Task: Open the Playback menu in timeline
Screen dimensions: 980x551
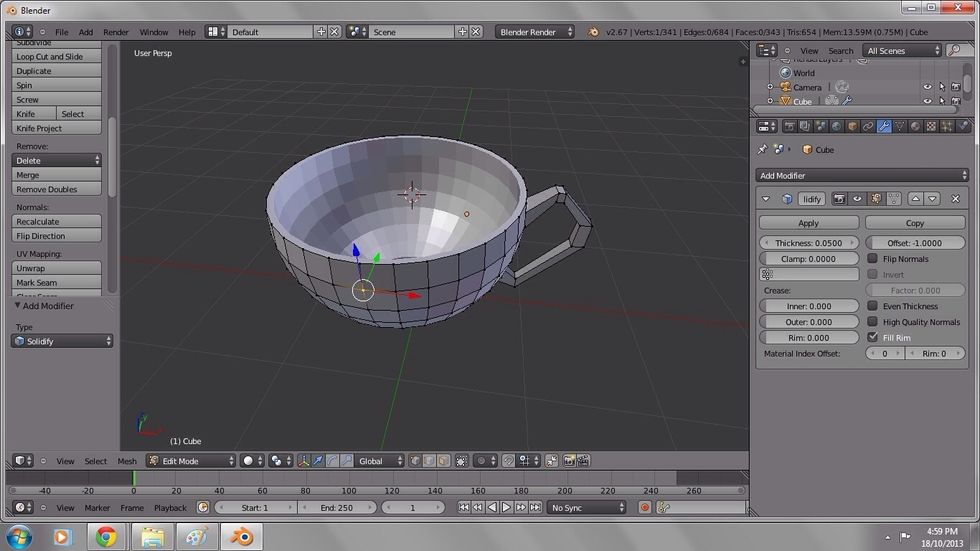Action: (170, 508)
